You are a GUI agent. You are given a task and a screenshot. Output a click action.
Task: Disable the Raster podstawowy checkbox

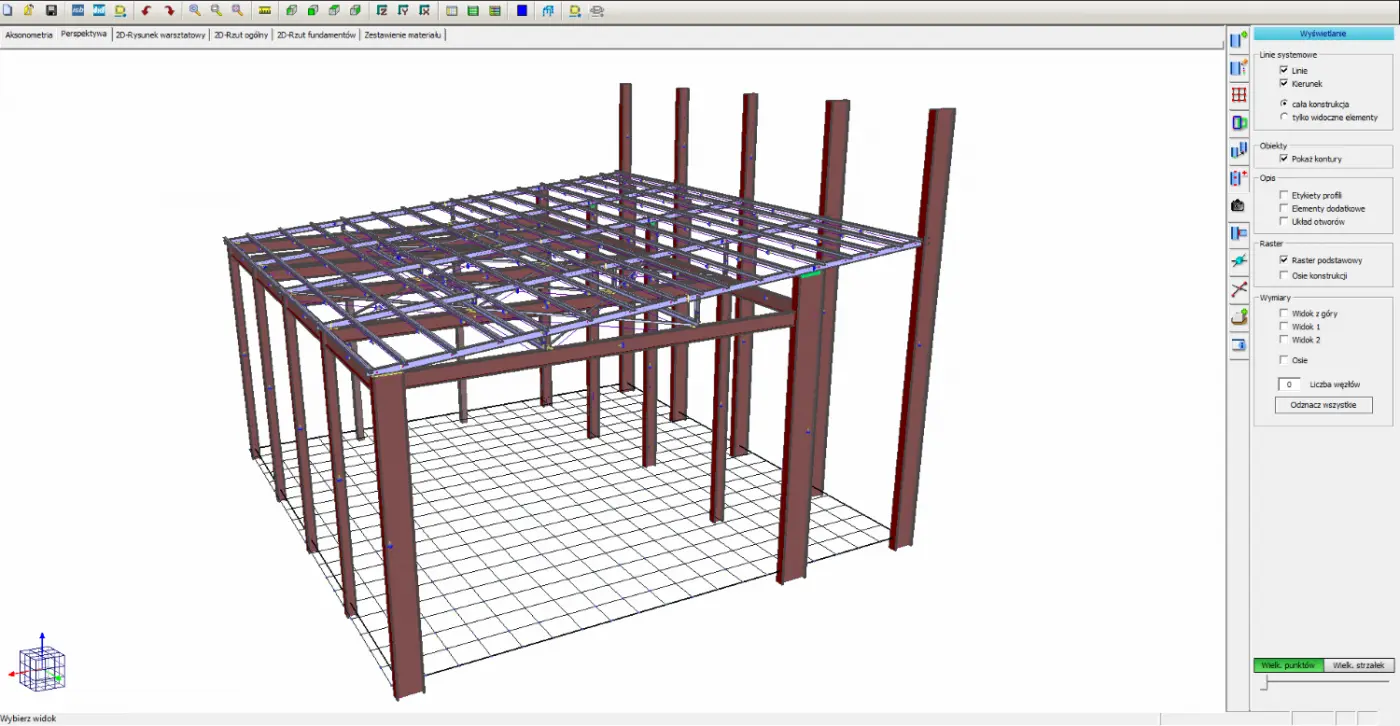click(1283, 260)
